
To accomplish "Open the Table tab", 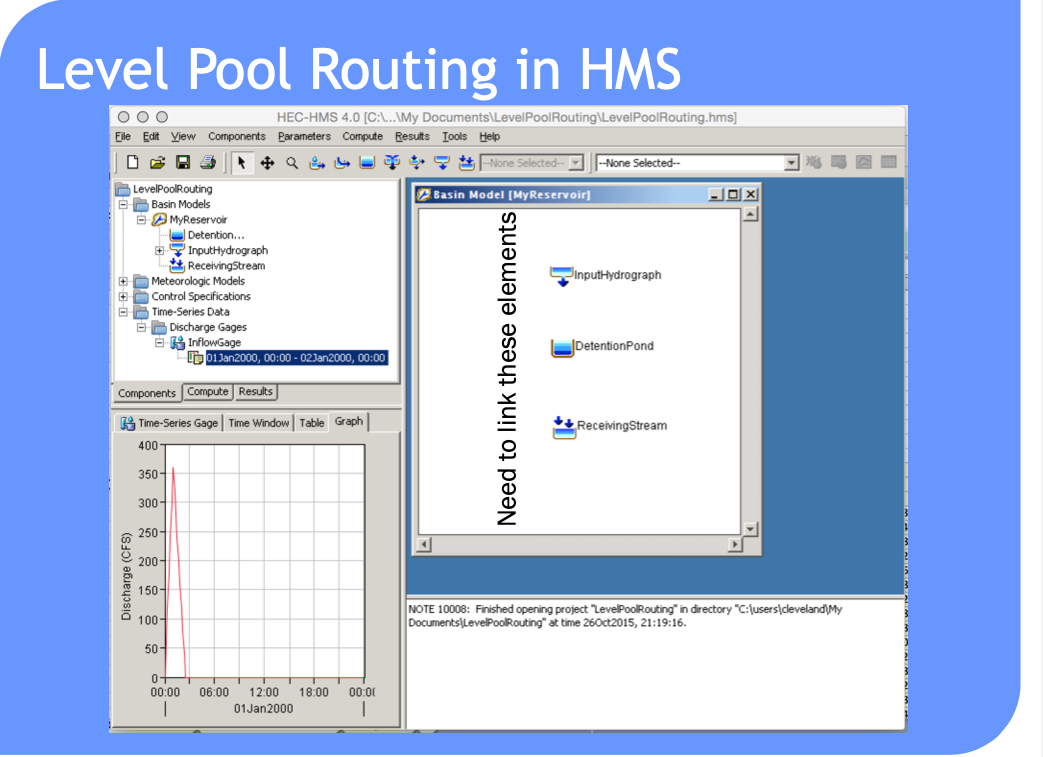I will coord(311,423).
